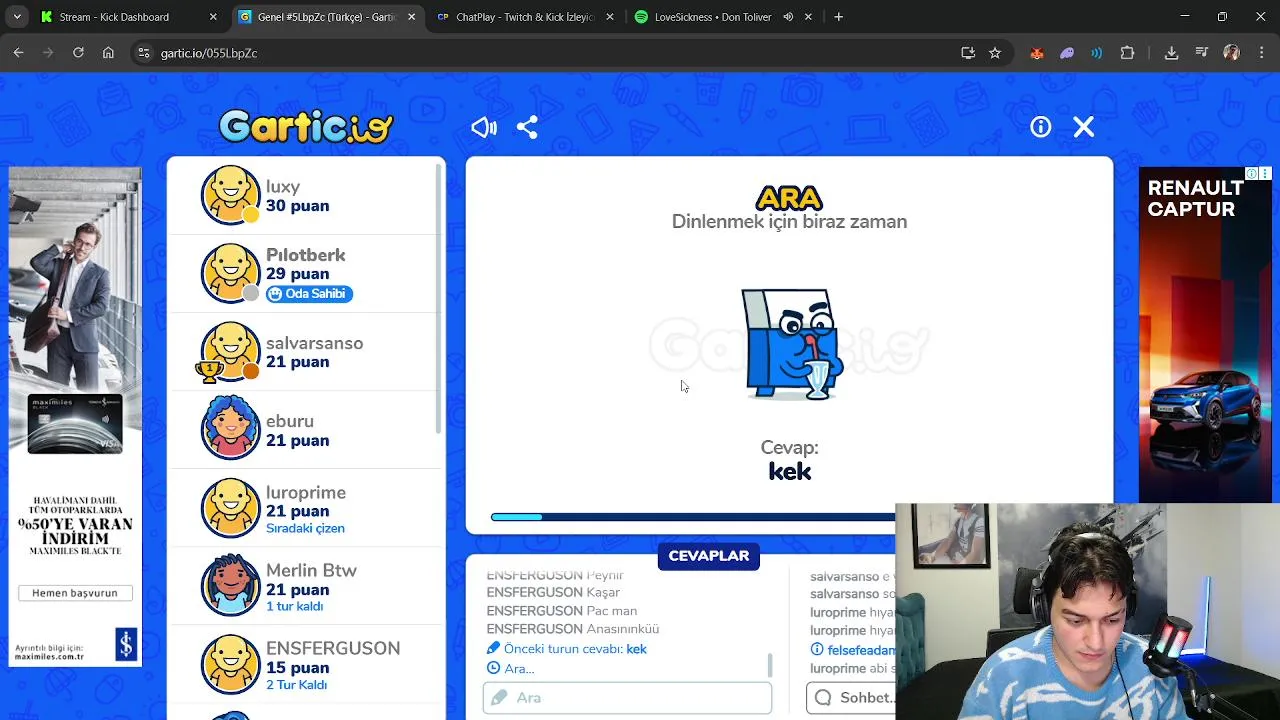This screenshot has height=720, width=1280.
Task: Click salvarsanso's avatar with trophy
Action: click(230, 351)
